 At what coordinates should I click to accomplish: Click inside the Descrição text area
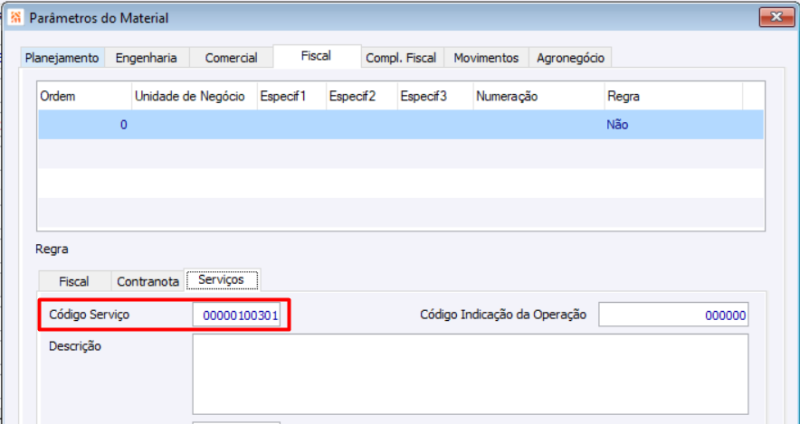click(470, 374)
